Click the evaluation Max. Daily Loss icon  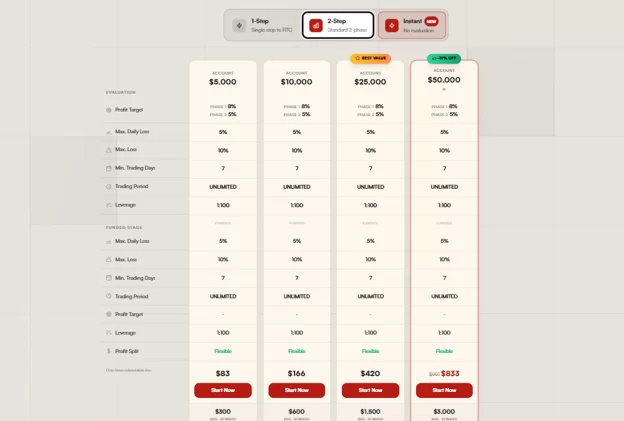point(109,132)
